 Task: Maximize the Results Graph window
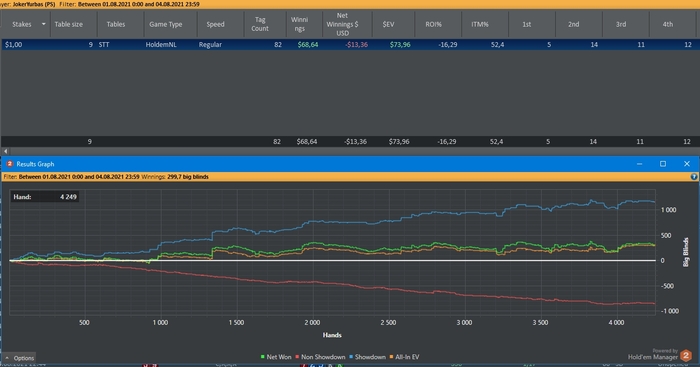[663, 164]
